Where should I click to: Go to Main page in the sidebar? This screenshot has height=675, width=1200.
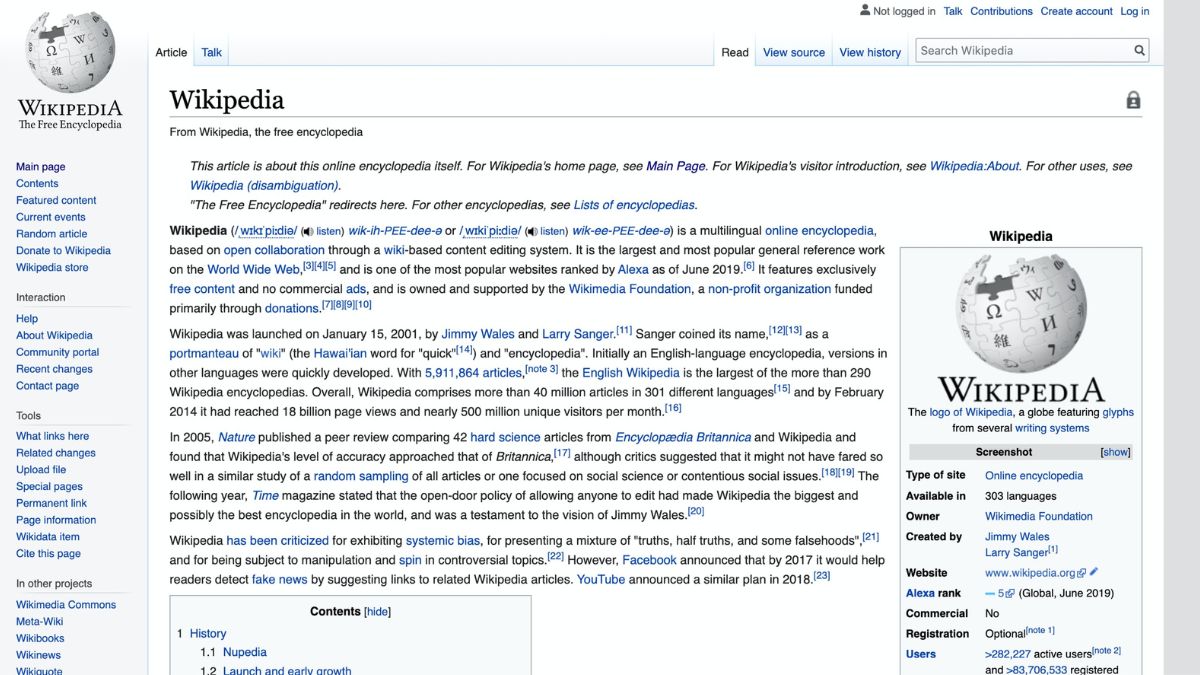click(x=40, y=167)
